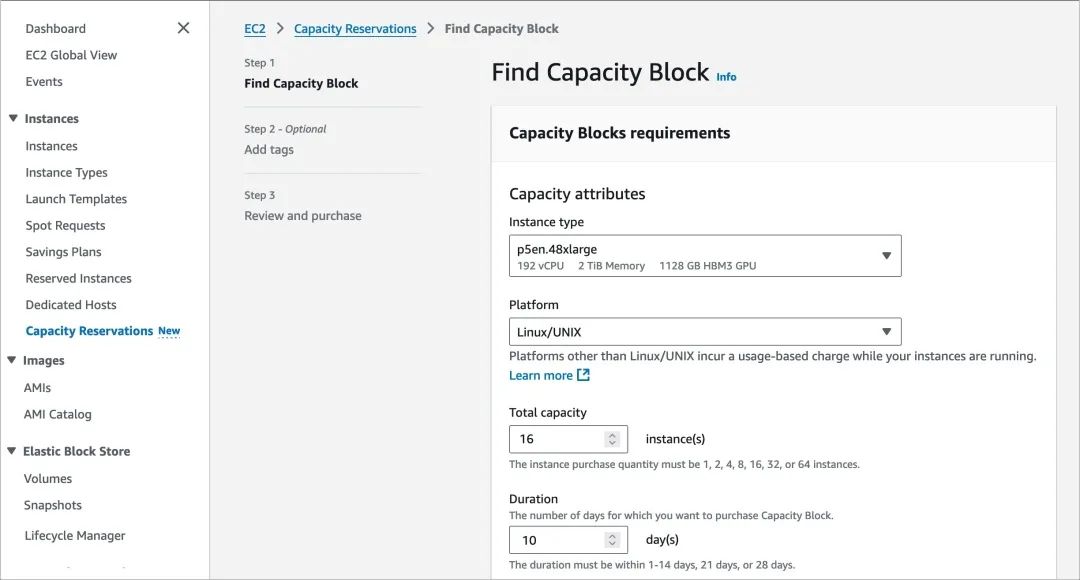Click the Learn more link
Viewport: 1080px width, 580px height.
[541, 376]
